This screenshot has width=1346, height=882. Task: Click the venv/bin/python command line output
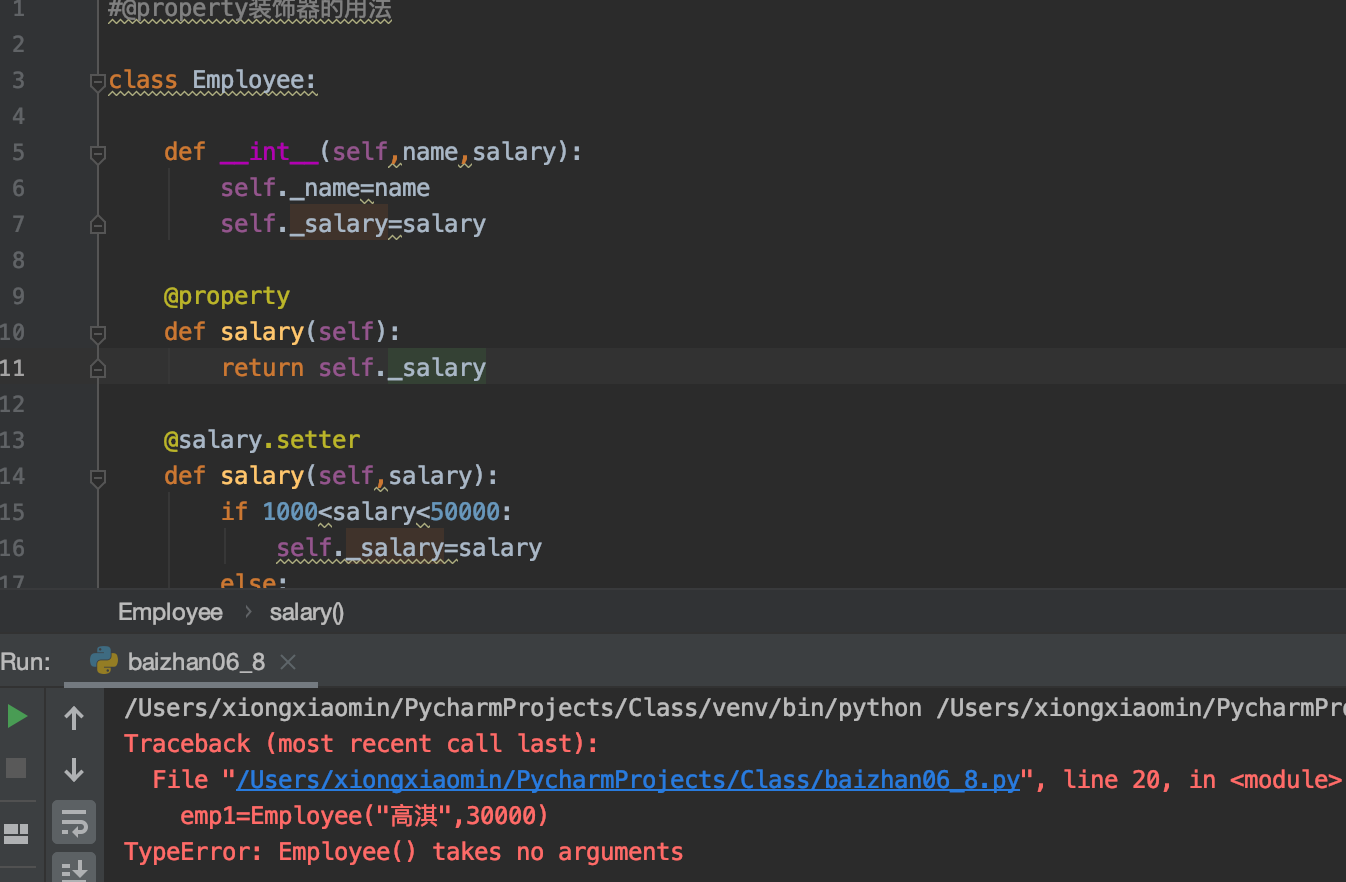pos(734,708)
